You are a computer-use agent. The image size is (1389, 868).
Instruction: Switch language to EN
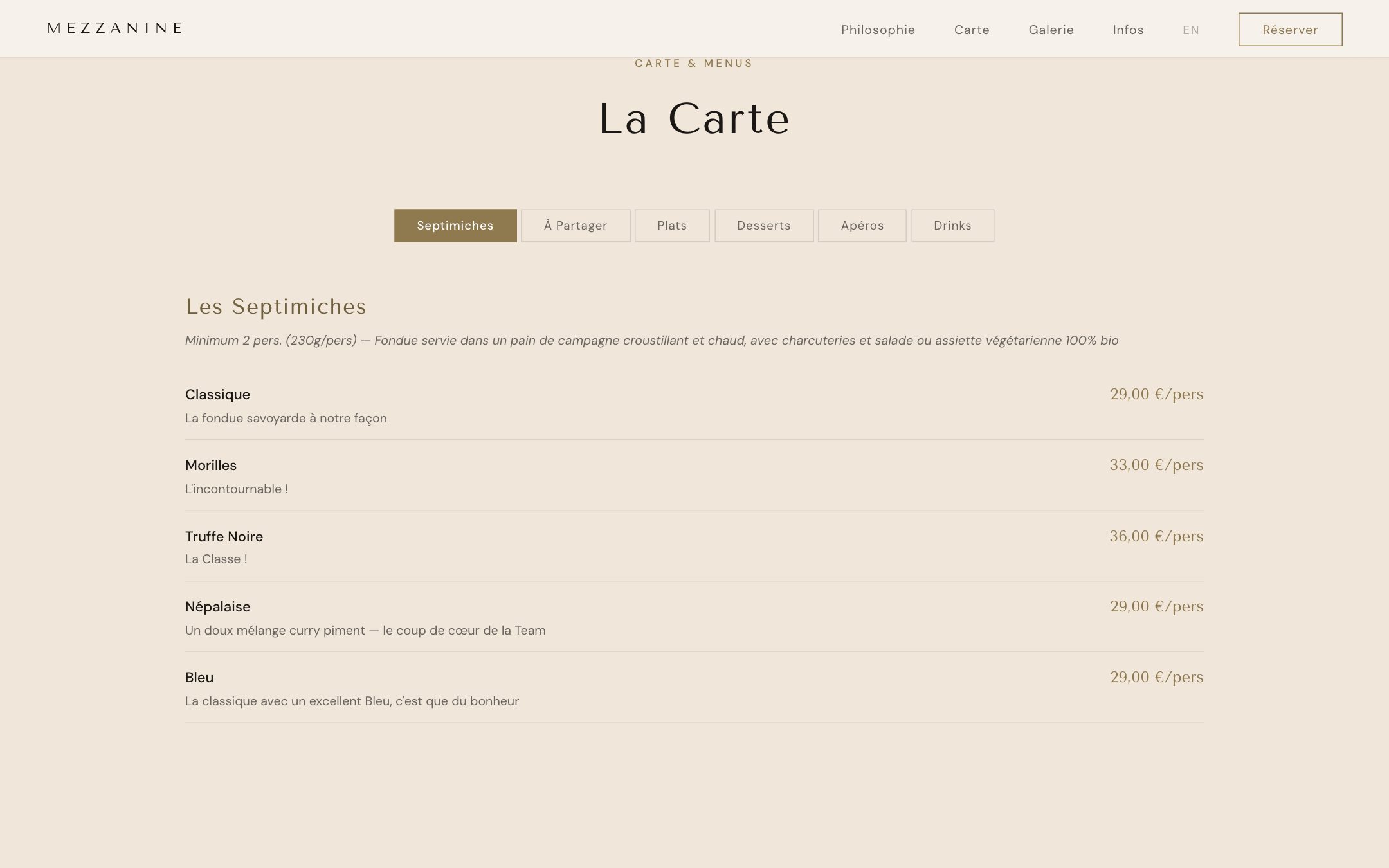[x=1191, y=30]
